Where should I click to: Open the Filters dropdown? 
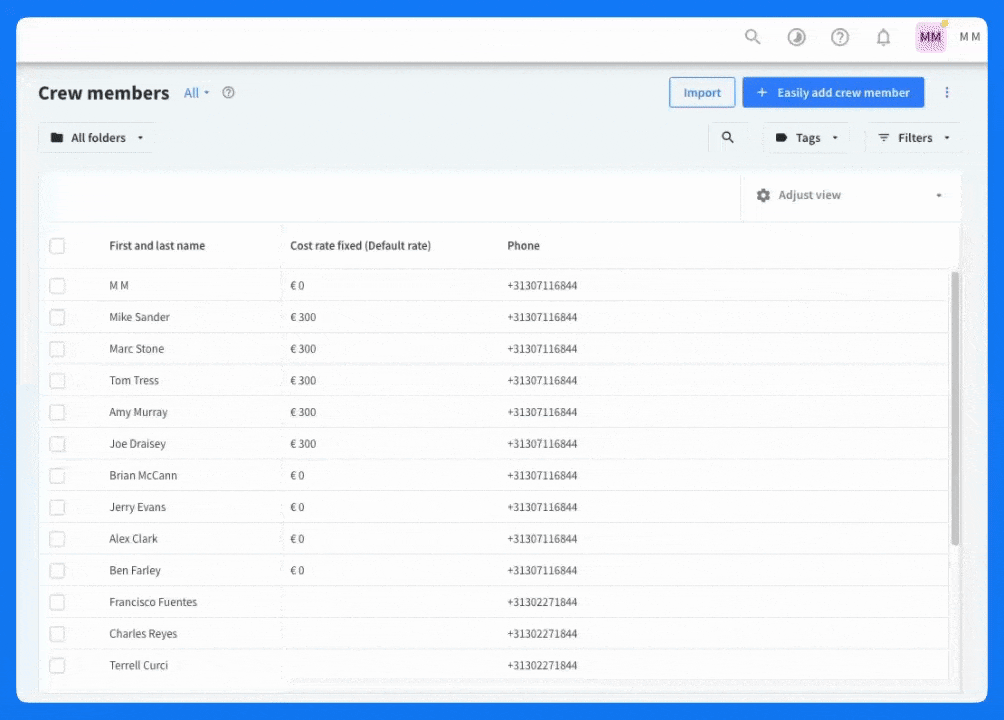(914, 137)
